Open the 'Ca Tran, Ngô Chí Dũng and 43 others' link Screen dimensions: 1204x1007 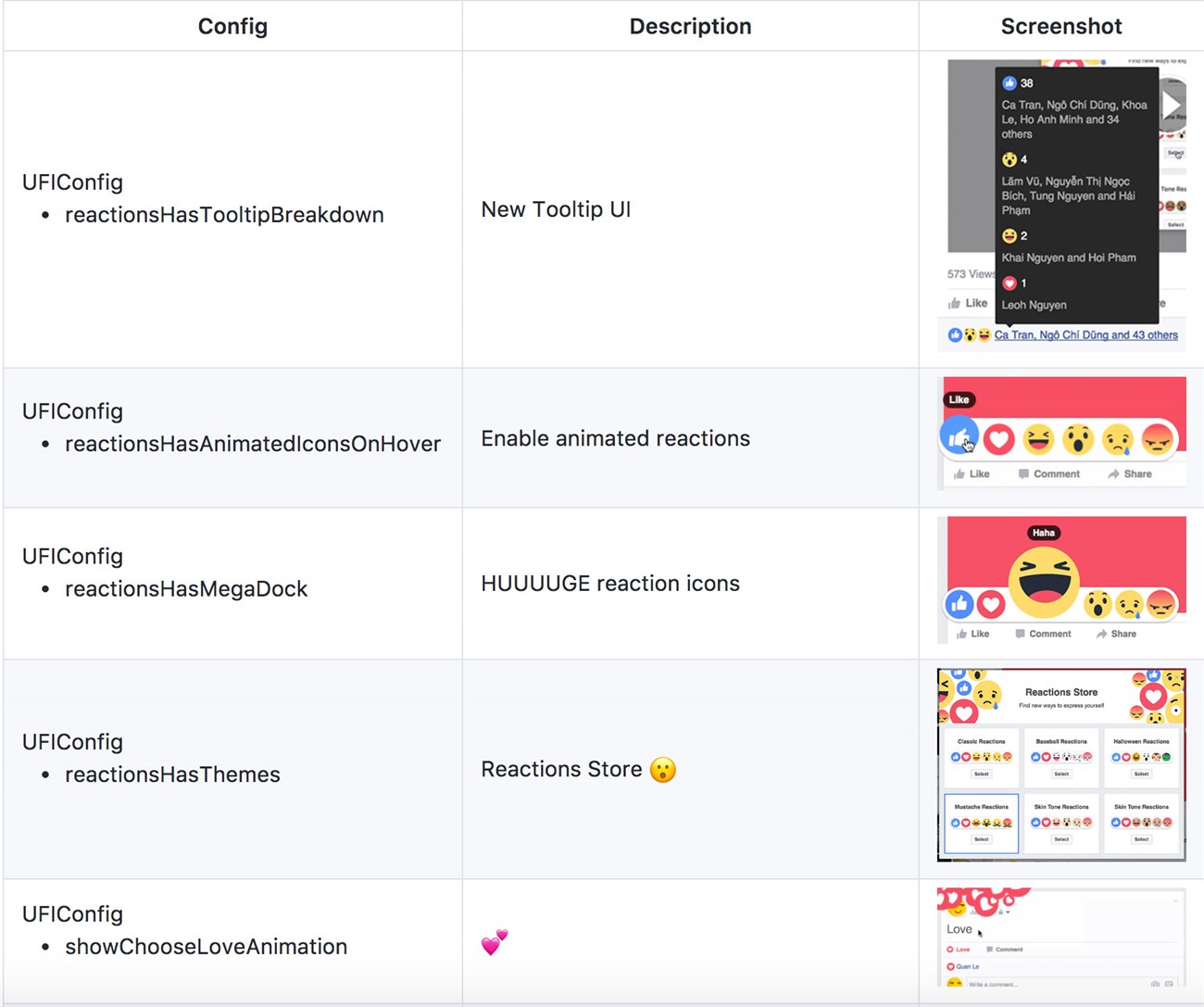point(1087,334)
